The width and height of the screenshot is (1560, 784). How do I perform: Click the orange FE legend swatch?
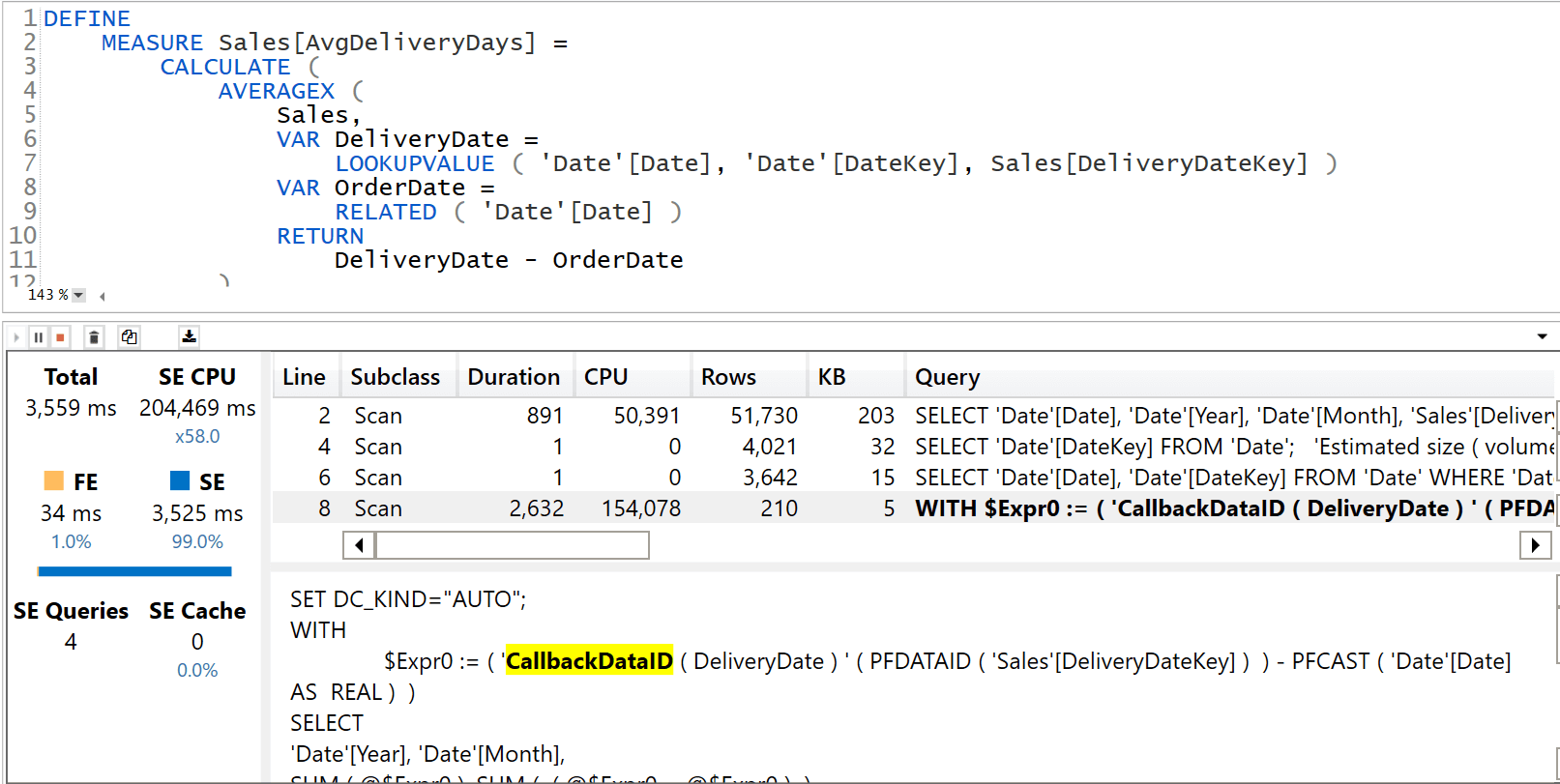pos(54,480)
